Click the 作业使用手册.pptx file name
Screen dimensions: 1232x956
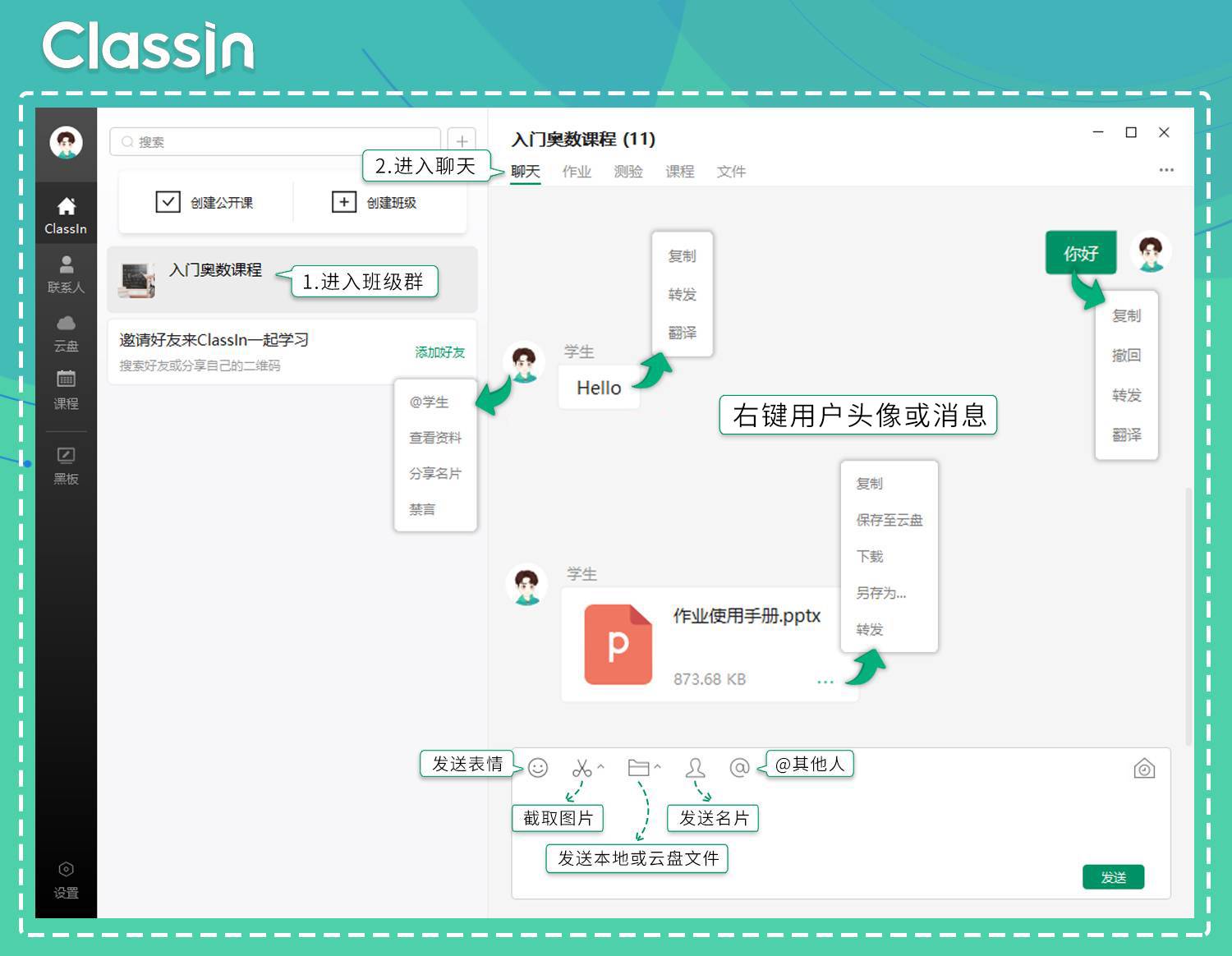point(747,616)
